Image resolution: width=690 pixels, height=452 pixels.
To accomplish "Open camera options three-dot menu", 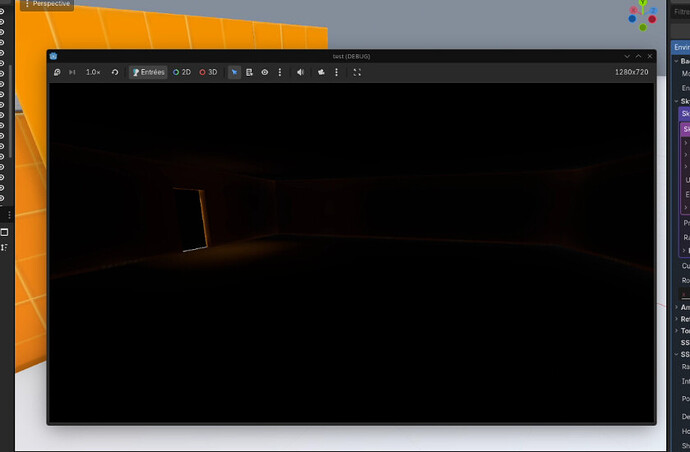I will (x=337, y=72).
